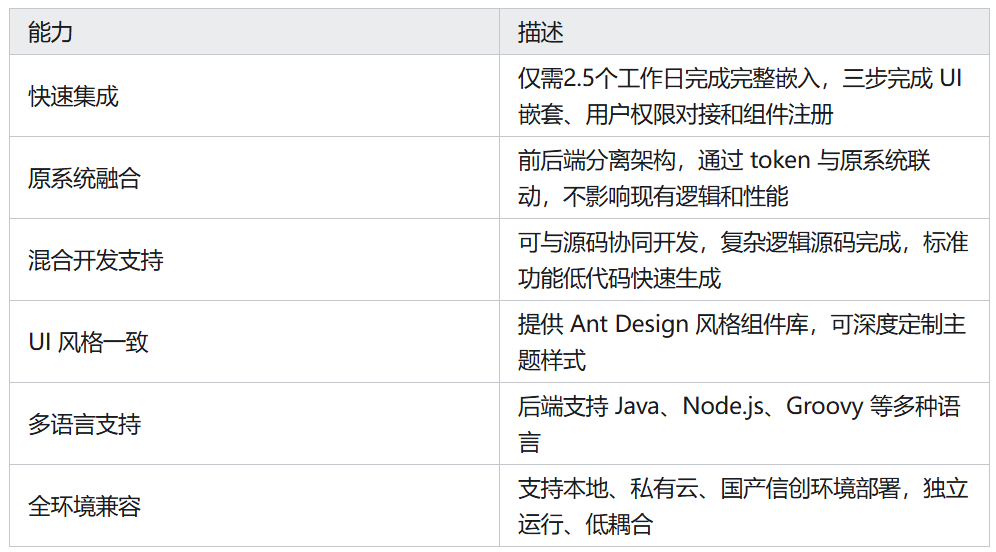Click the 支持本地、私有云 deployment description
The height and width of the screenshot is (552, 996).
pos(744,506)
